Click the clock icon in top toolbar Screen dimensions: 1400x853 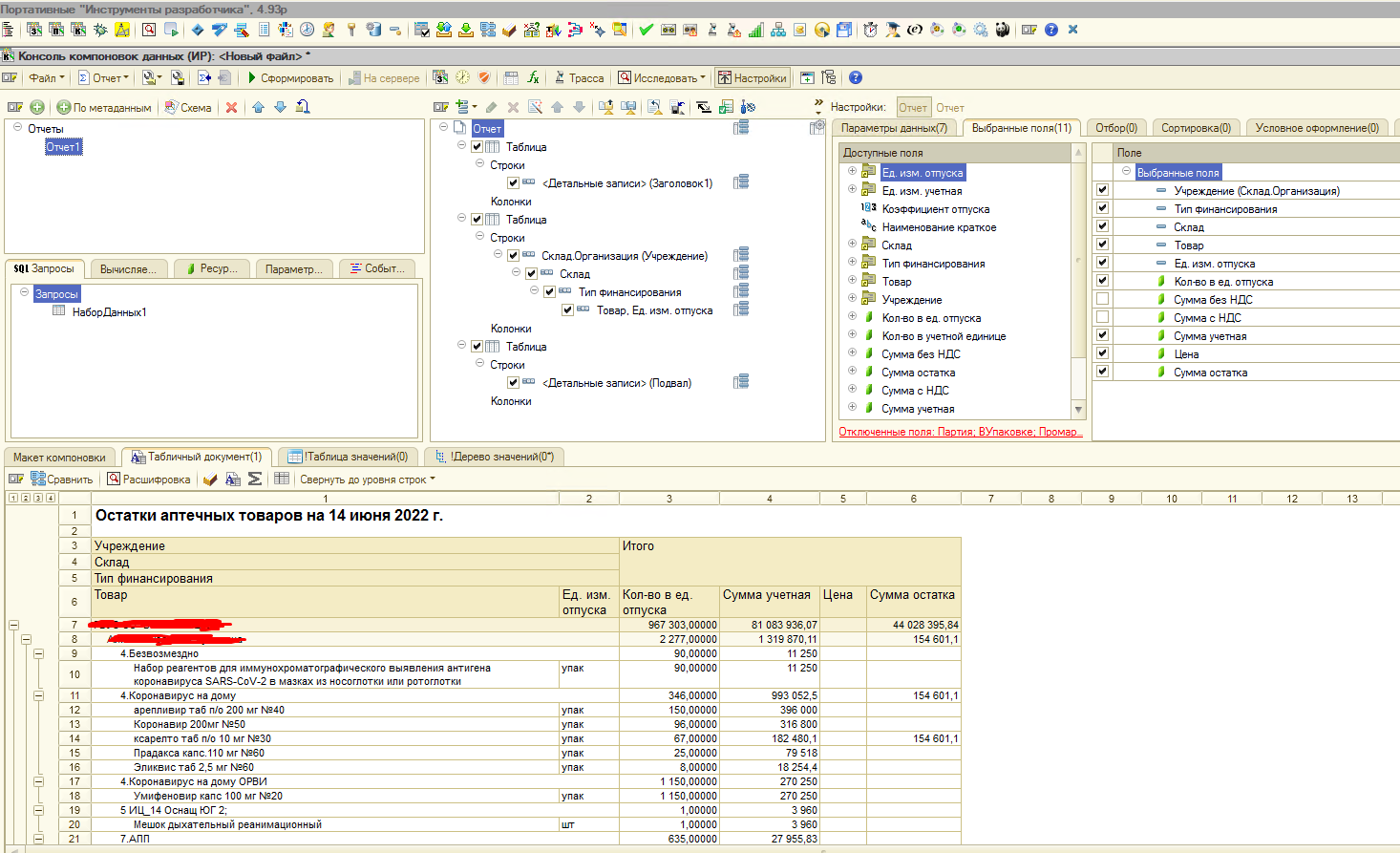(x=308, y=30)
